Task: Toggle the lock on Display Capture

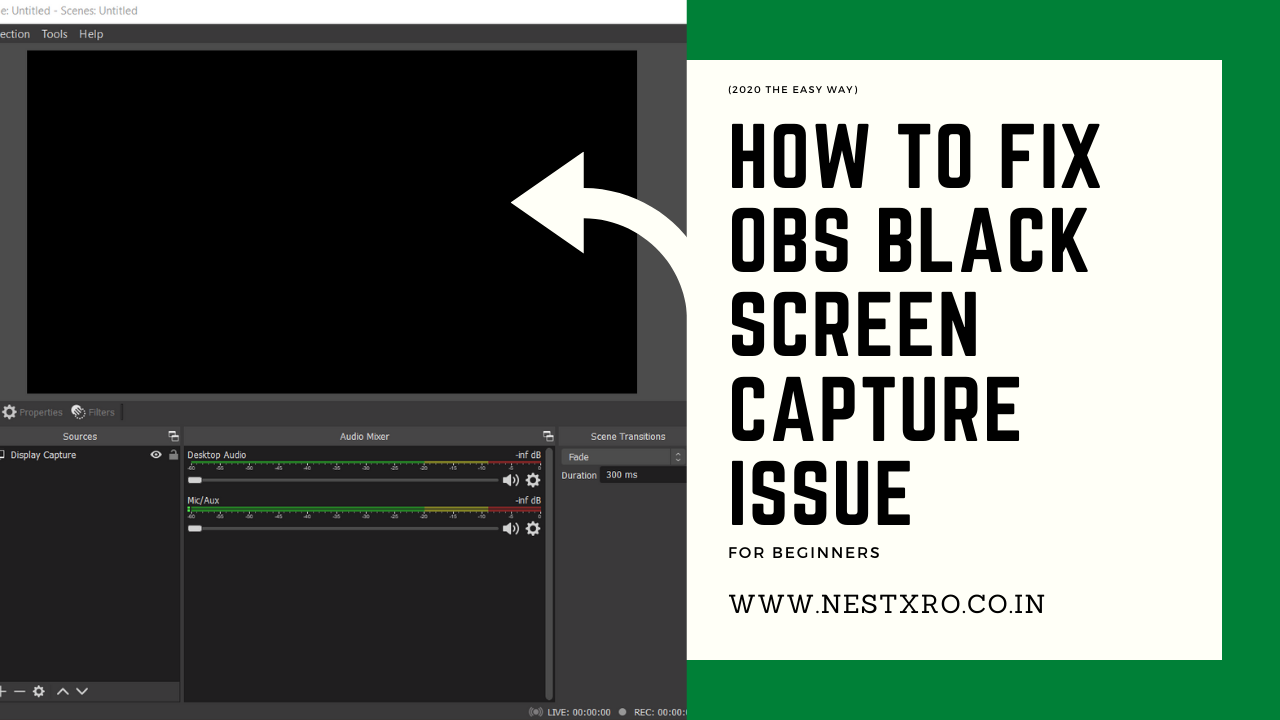Action: pos(173,455)
